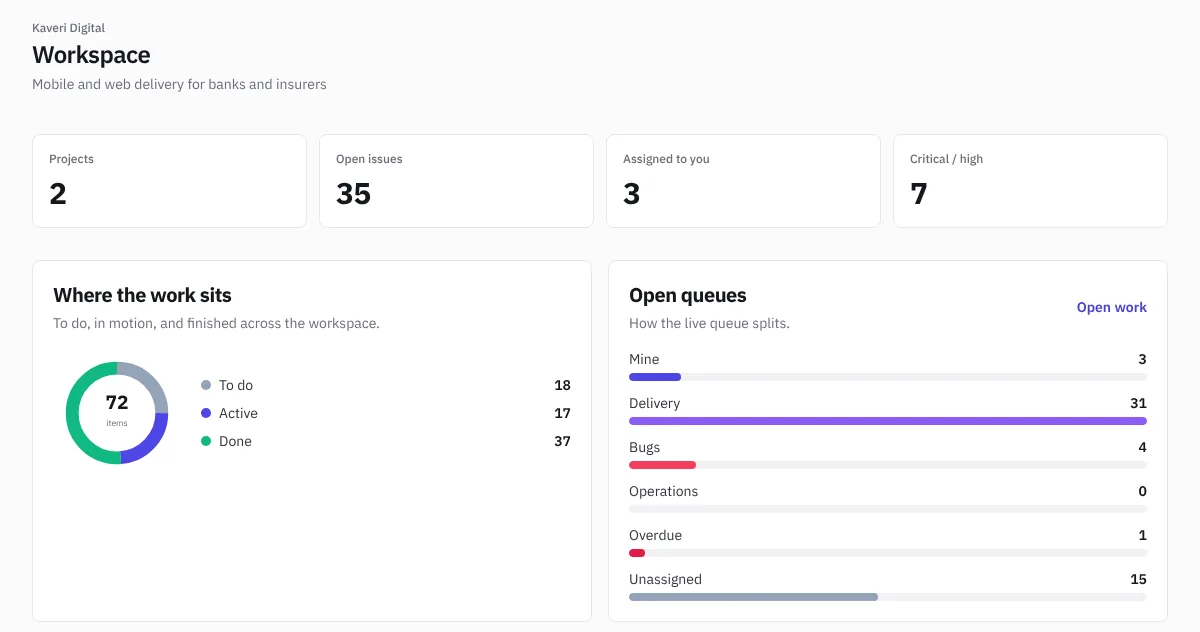This screenshot has height=632, width=1200.
Task: Click the Mine queue progress bar
Action: tap(888, 377)
